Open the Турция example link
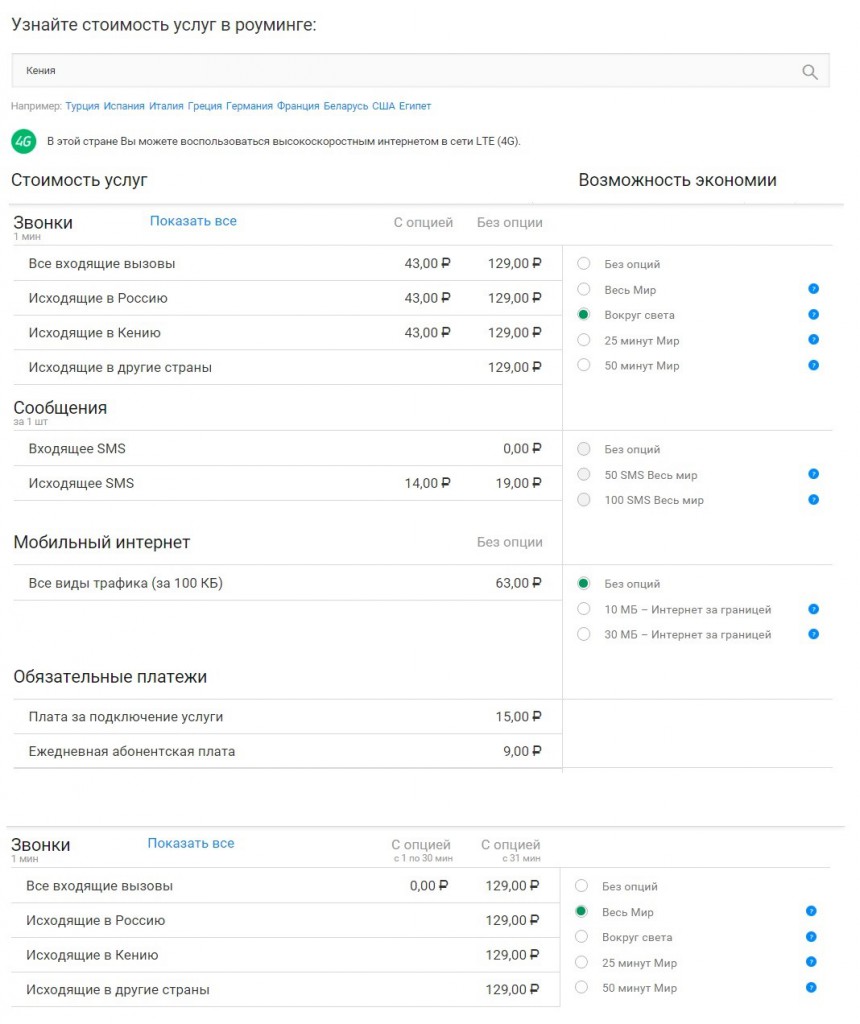860x1024 pixels. point(82,106)
